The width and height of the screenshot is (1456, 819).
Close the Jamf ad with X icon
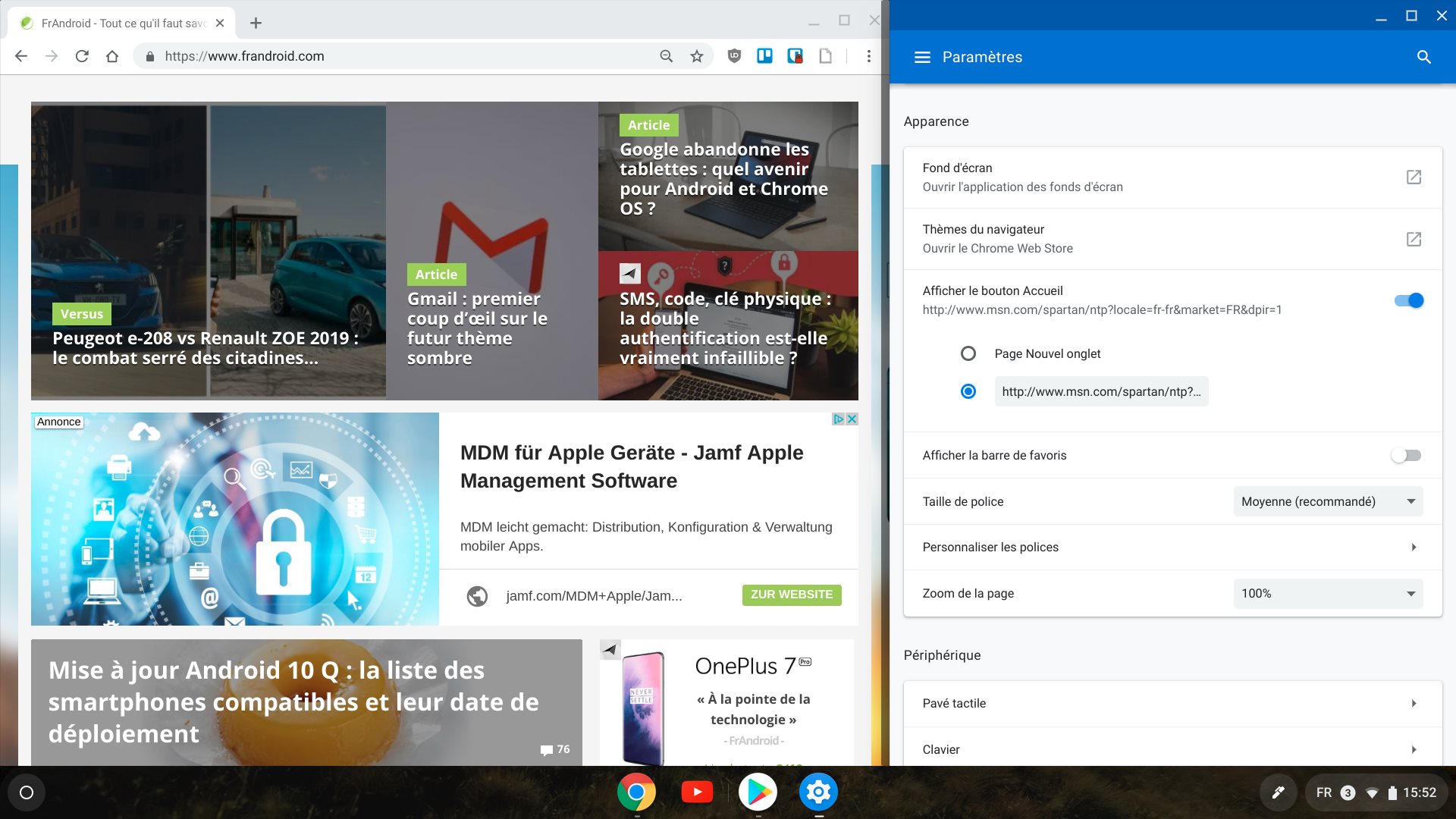852,419
